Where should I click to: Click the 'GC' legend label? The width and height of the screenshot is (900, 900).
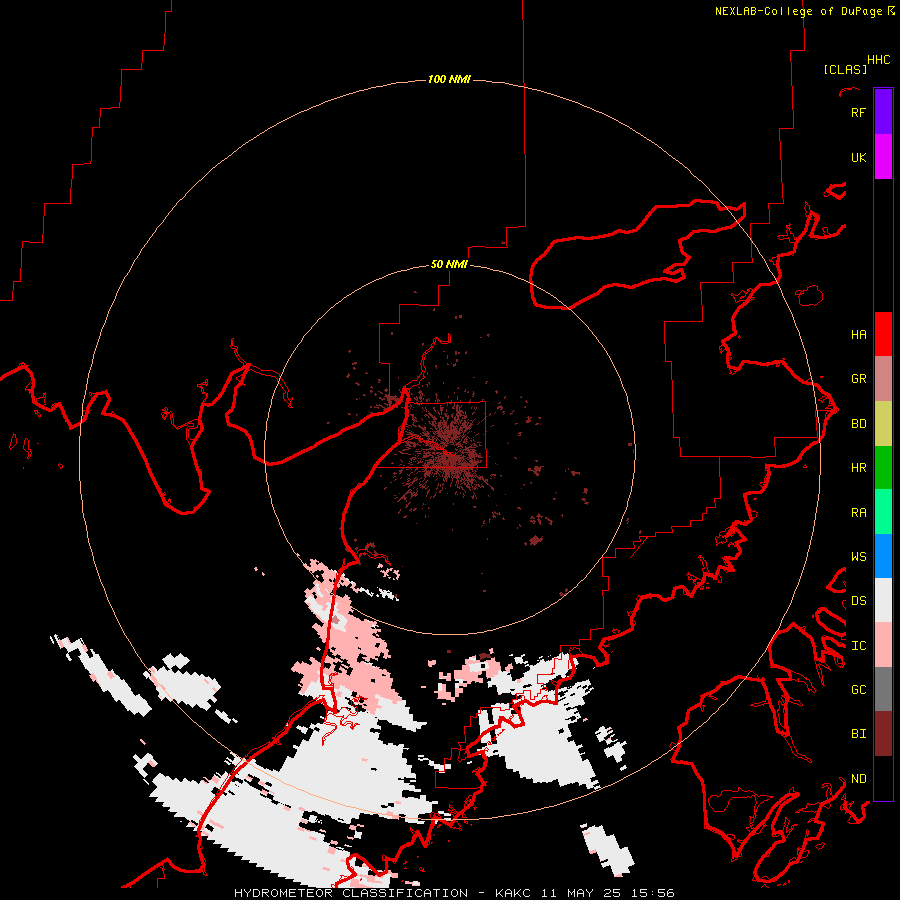click(x=858, y=689)
